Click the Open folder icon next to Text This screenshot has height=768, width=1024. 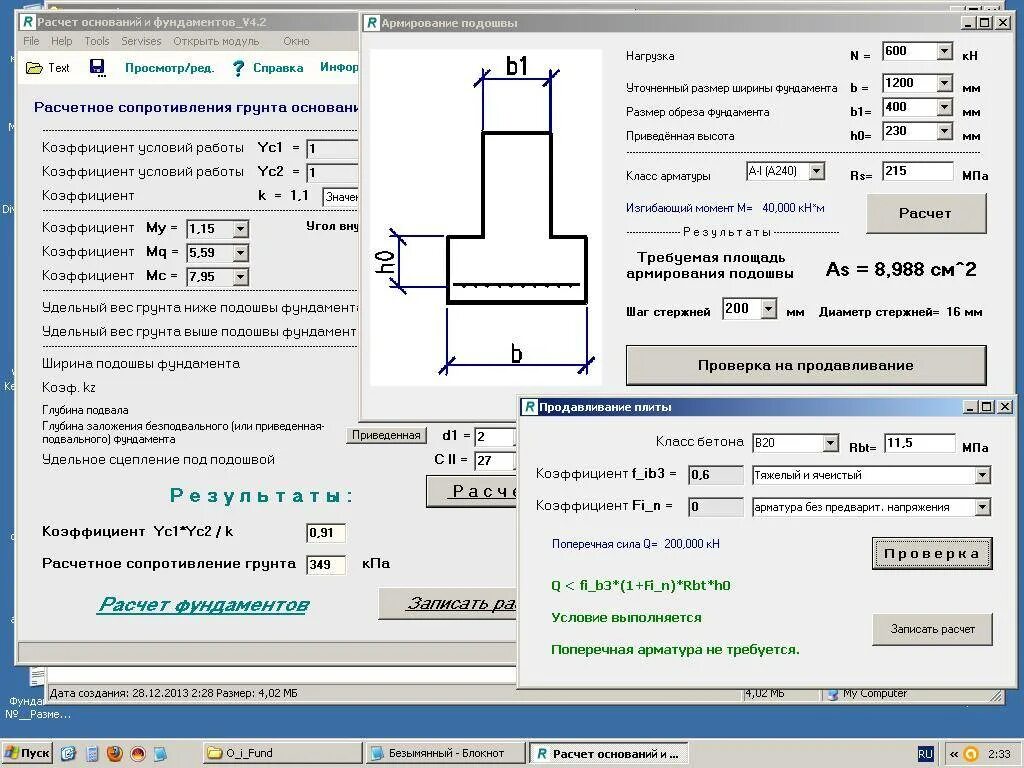(33, 68)
